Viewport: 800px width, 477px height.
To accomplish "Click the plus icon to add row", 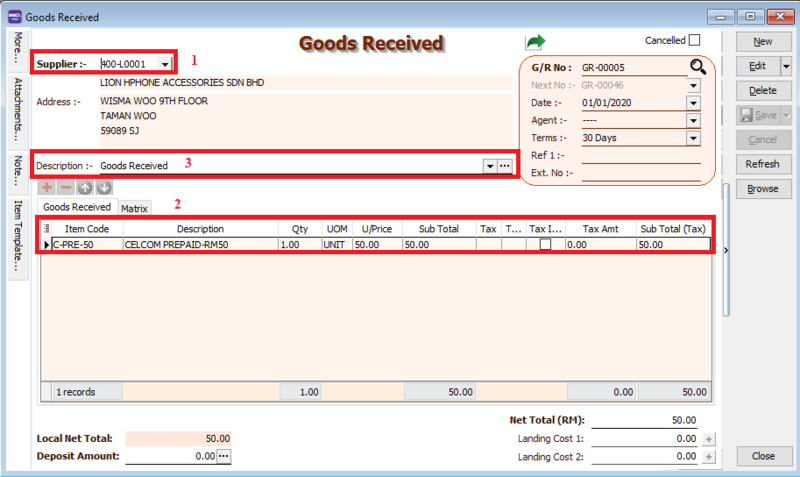I will coord(47,187).
